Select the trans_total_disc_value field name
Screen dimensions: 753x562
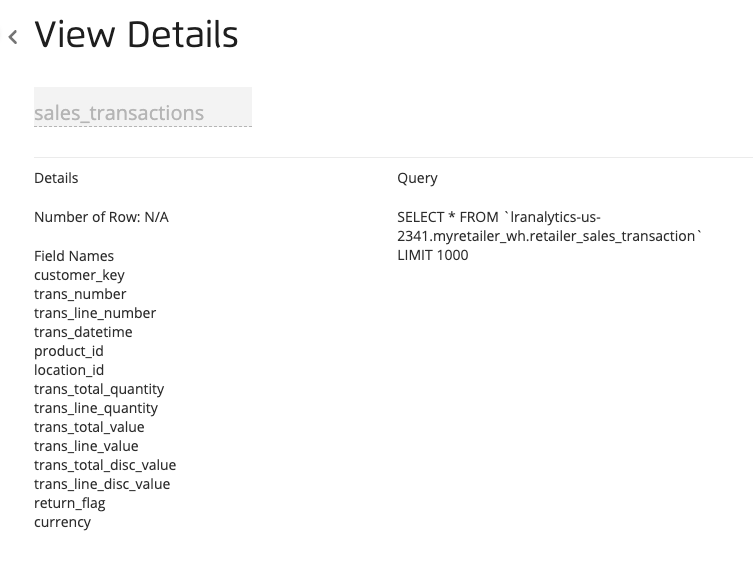[x=105, y=465]
